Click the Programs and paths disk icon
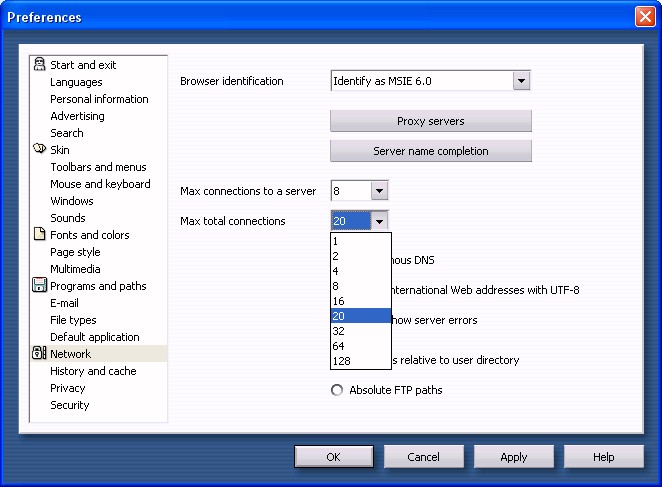662x487 pixels. pos(39,286)
